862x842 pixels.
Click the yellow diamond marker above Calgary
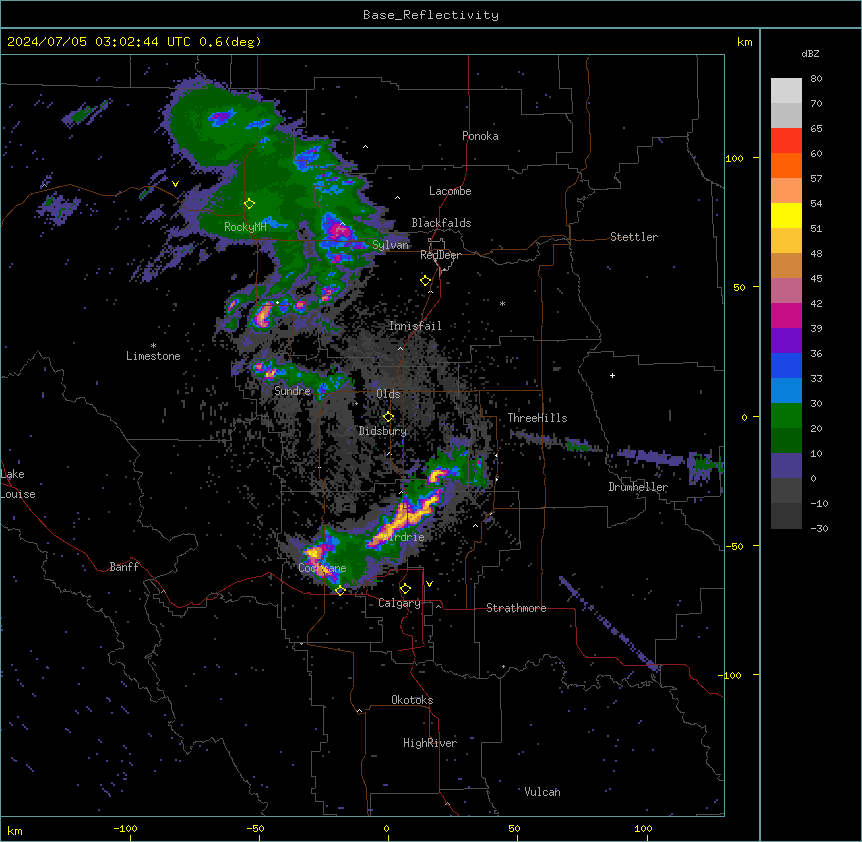[x=405, y=589]
